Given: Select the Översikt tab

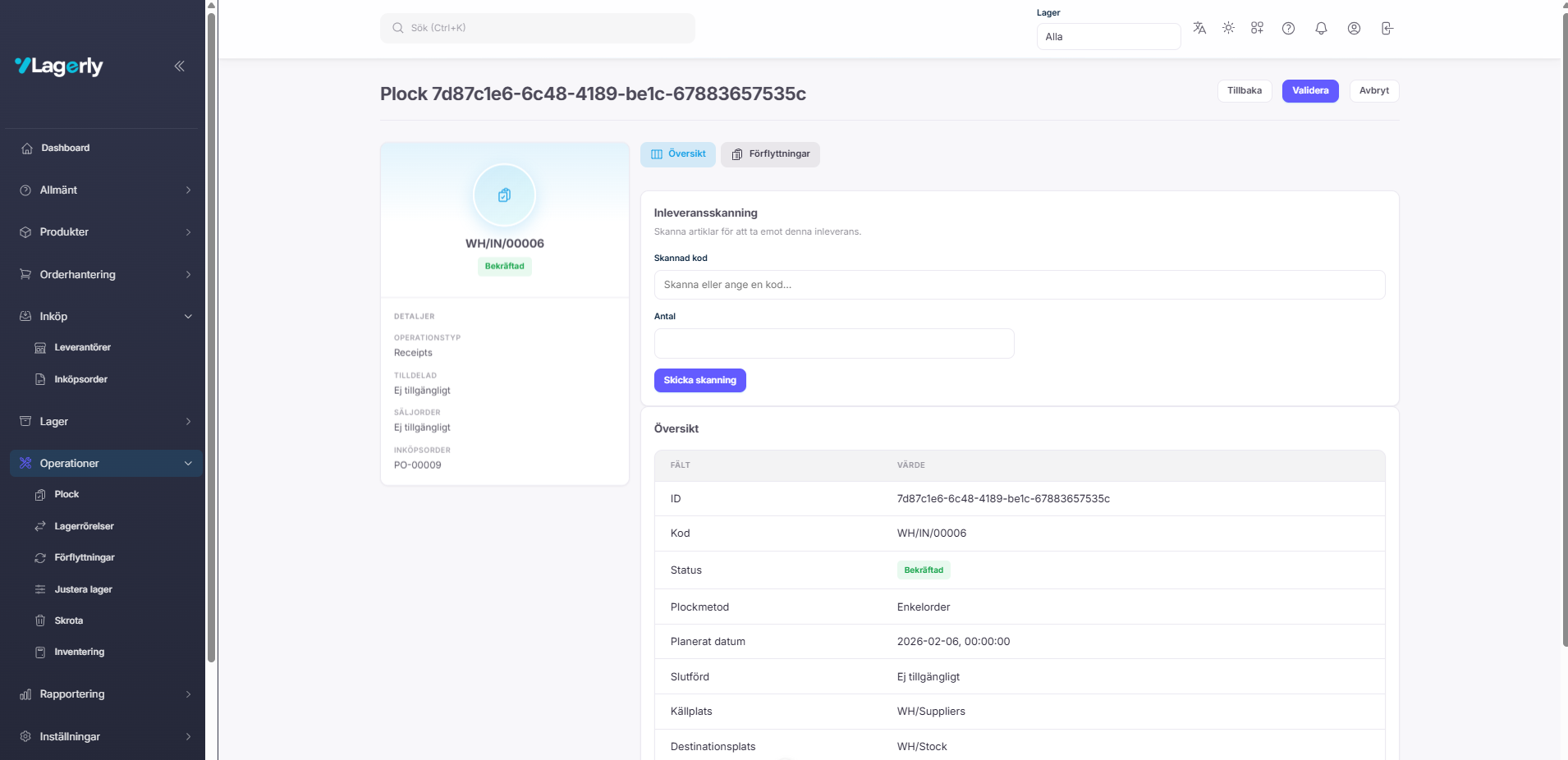Looking at the screenshot, I should pyautogui.click(x=678, y=154).
